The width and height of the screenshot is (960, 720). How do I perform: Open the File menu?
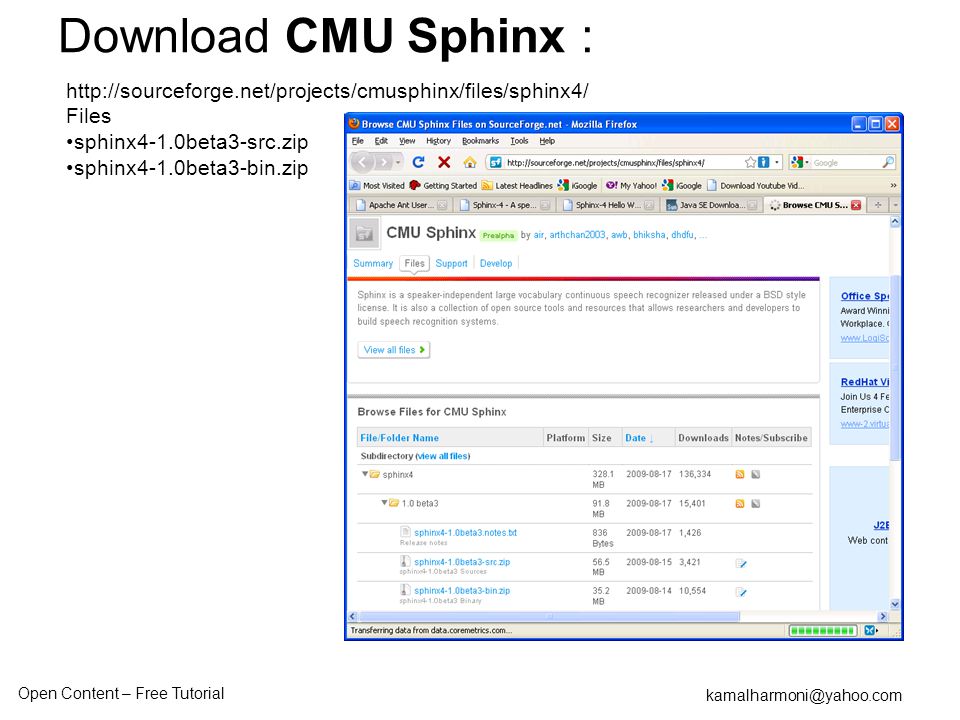pyautogui.click(x=358, y=141)
